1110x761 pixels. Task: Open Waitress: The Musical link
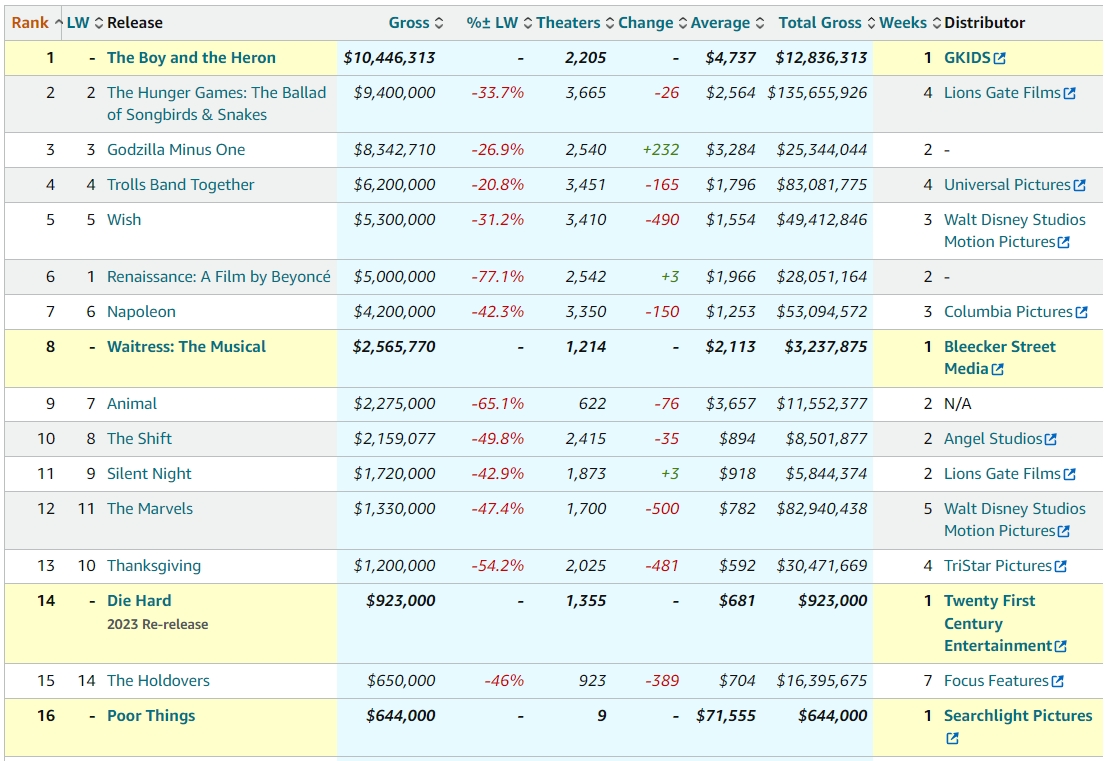click(x=186, y=347)
